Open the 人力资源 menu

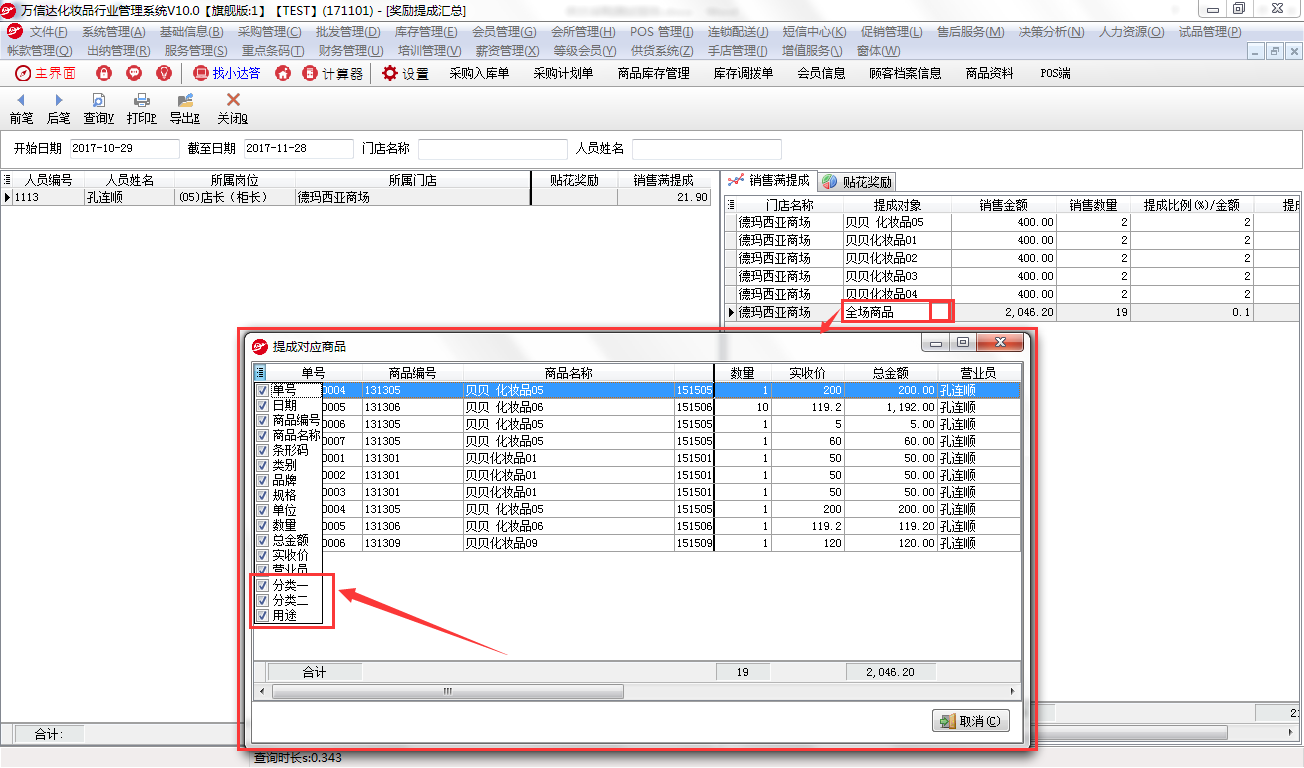1131,32
